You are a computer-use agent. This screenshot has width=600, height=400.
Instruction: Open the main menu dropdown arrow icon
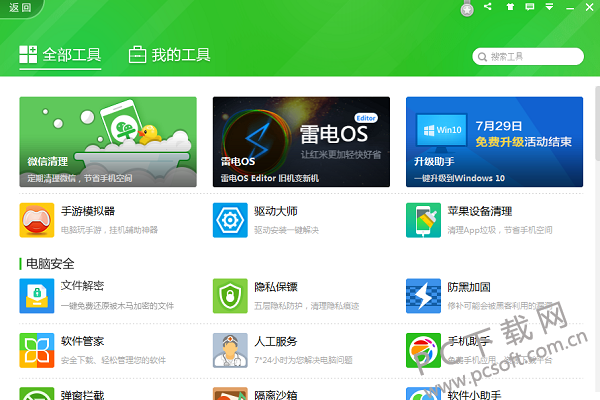[549, 7]
